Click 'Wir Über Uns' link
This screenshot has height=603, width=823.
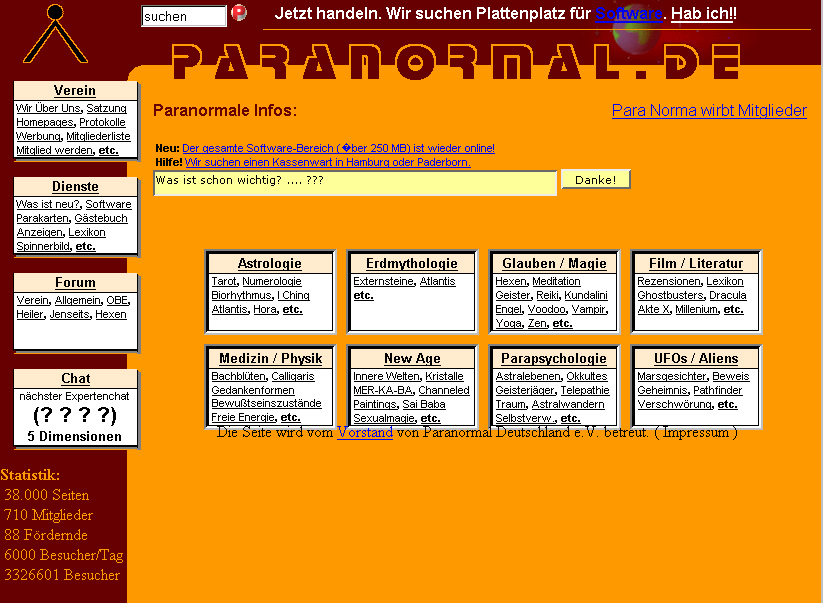48,108
